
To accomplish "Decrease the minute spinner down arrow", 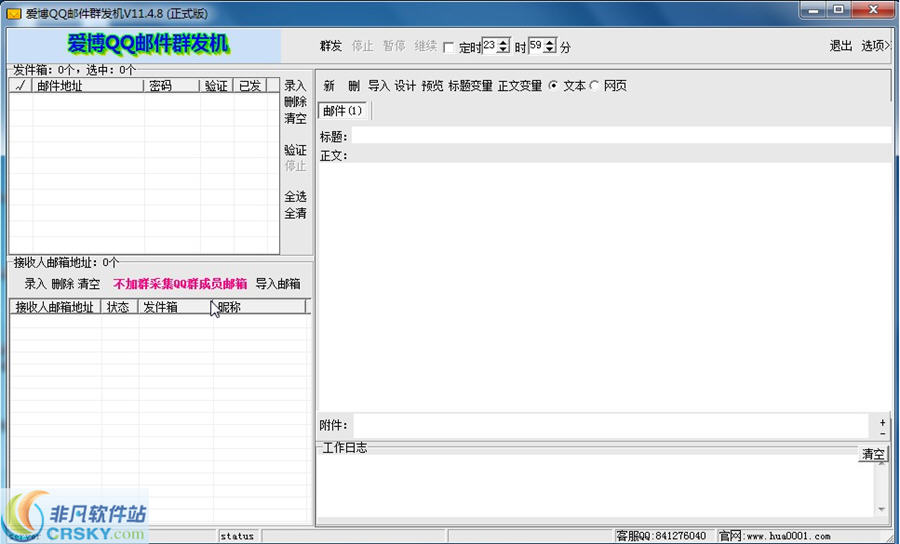I will click(550, 50).
